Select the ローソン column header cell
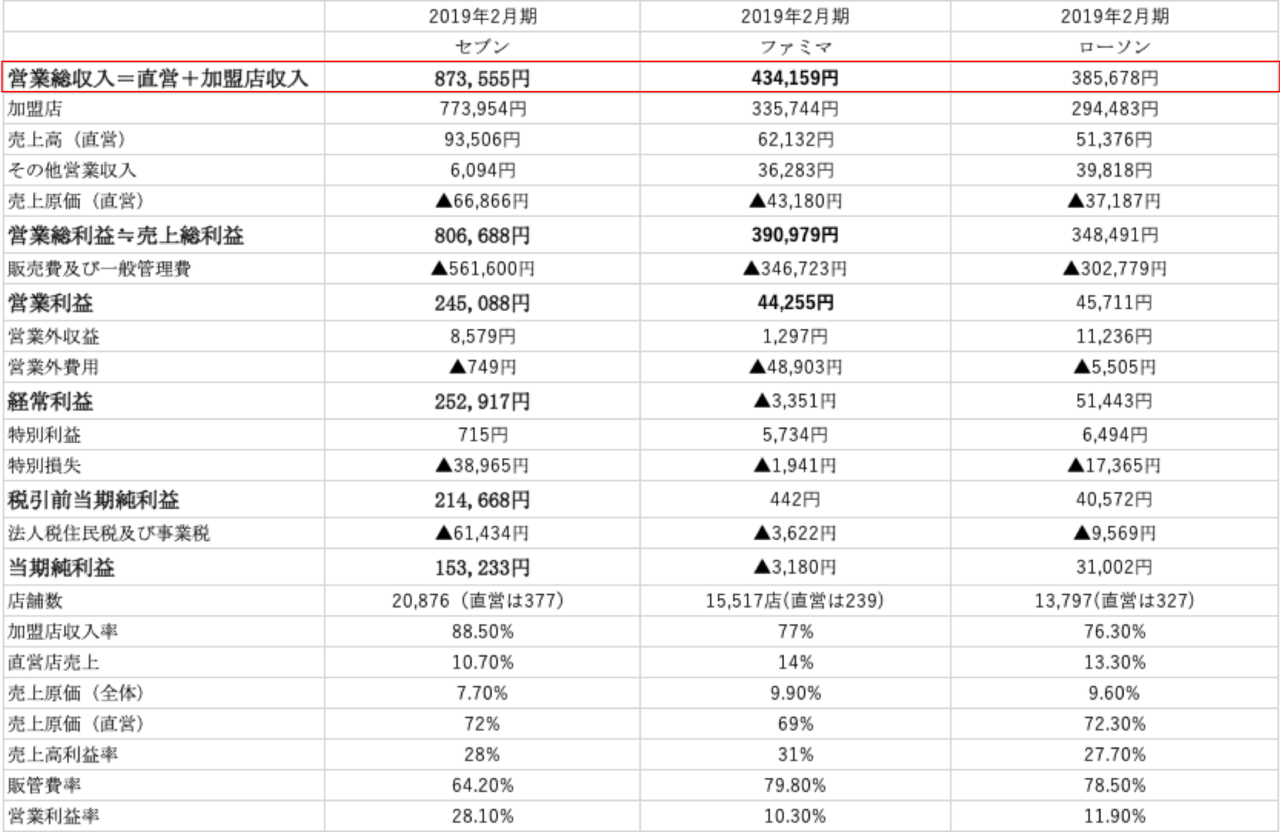The image size is (1280, 832). tap(1115, 47)
